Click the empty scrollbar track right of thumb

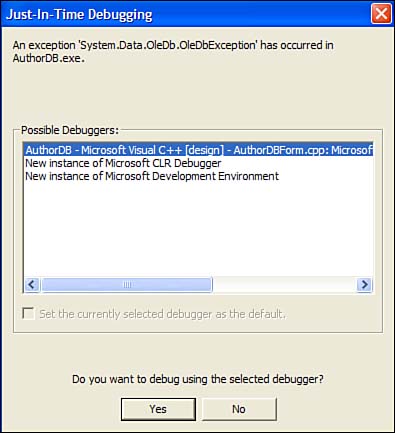tap(285, 285)
